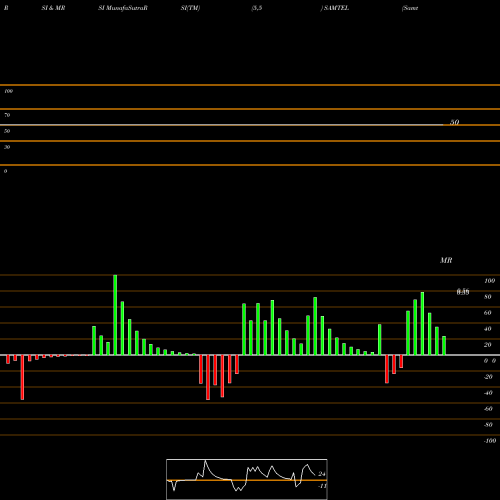This screenshot has width=500, height=500.
Task: Click the 'SI & MR' header text
Action: [x=53, y=8]
